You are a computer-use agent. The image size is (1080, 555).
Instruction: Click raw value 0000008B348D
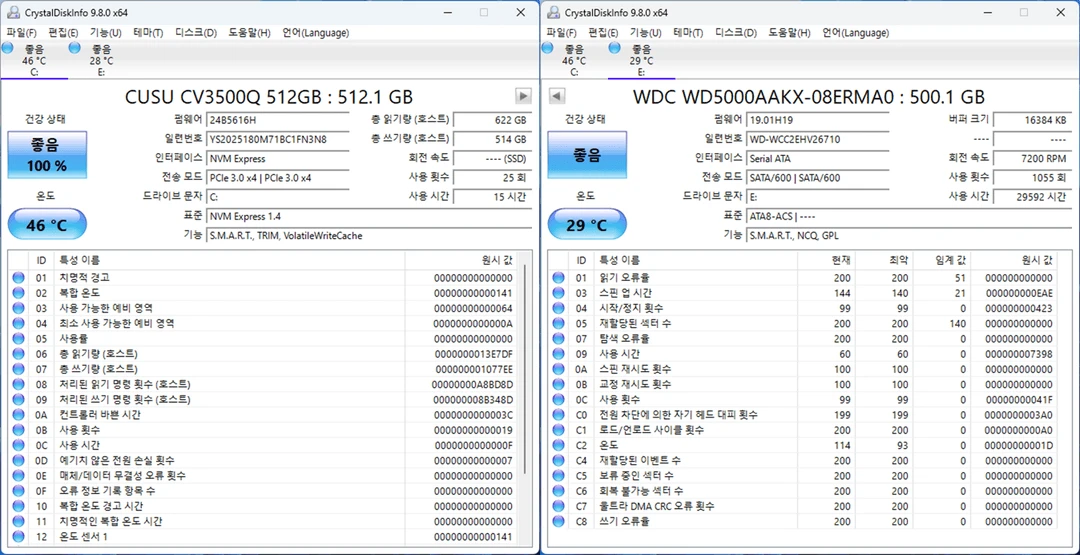pyautogui.click(x=474, y=399)
